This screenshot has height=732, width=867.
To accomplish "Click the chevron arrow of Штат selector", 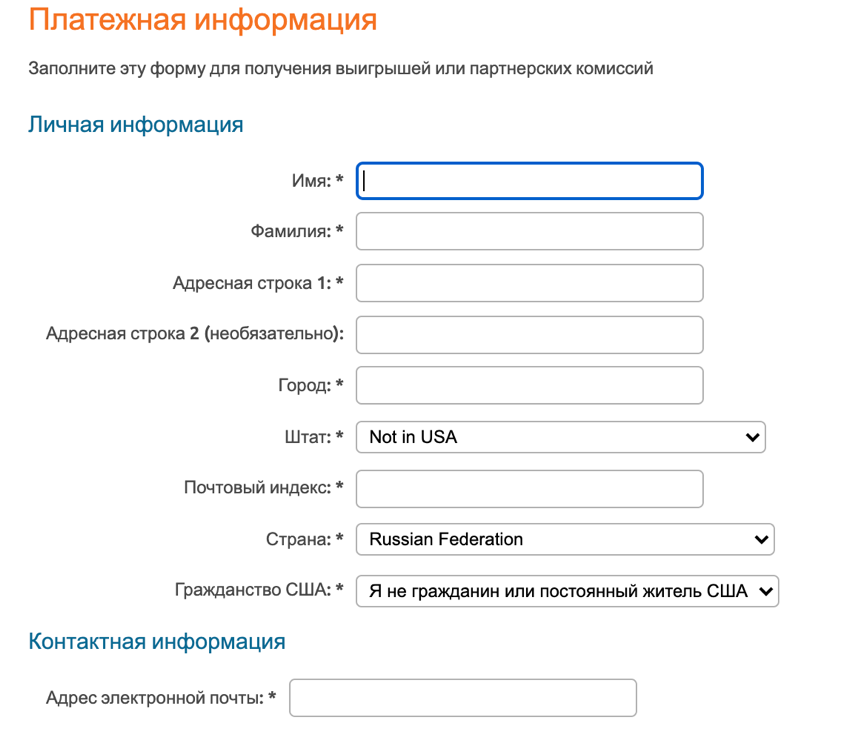I will pos(752,437).
